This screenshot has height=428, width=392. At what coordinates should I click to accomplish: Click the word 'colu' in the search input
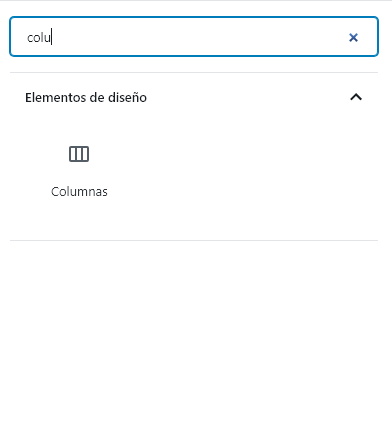[x=39, y=38]
